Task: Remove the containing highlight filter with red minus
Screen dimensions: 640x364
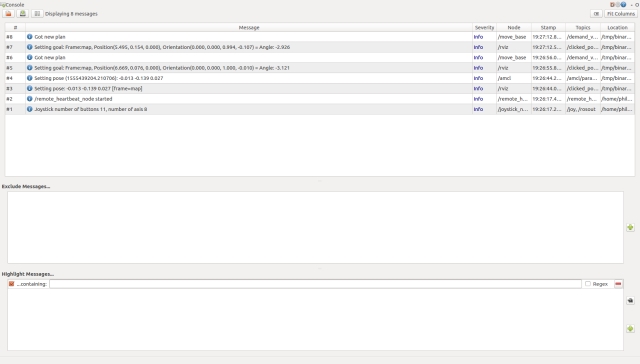Action: 618,284
